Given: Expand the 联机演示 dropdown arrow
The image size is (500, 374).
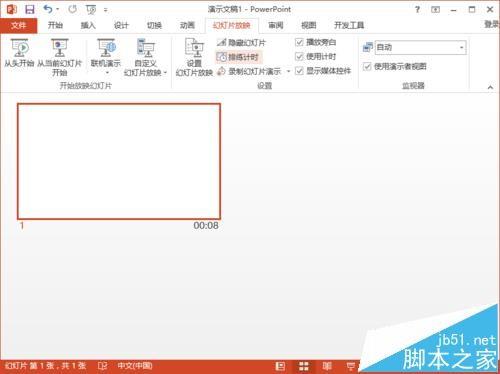Looking at the screenshot, I should (107, 73).
